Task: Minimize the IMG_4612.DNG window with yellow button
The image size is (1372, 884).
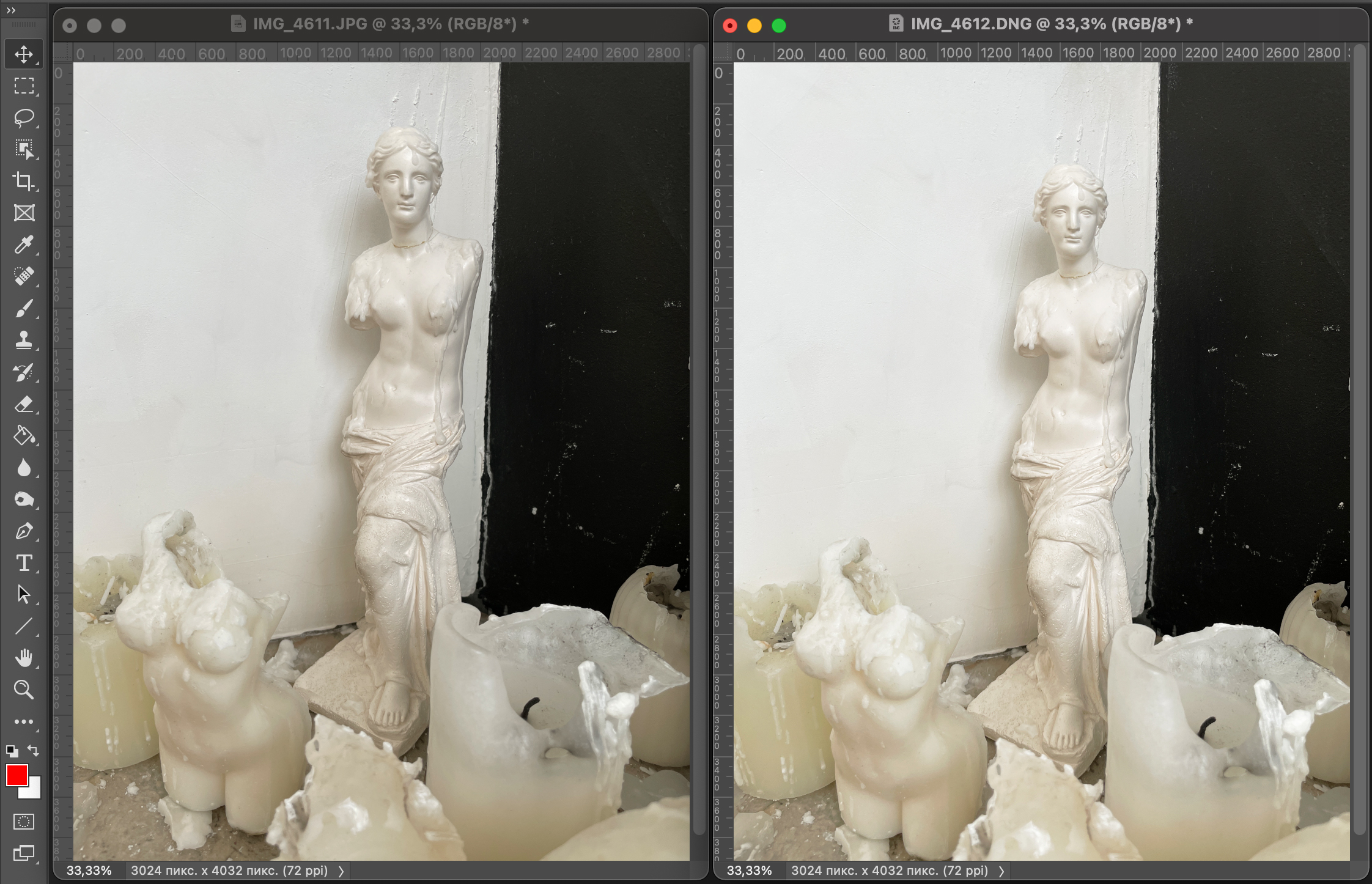Action: tap(754, 26)
